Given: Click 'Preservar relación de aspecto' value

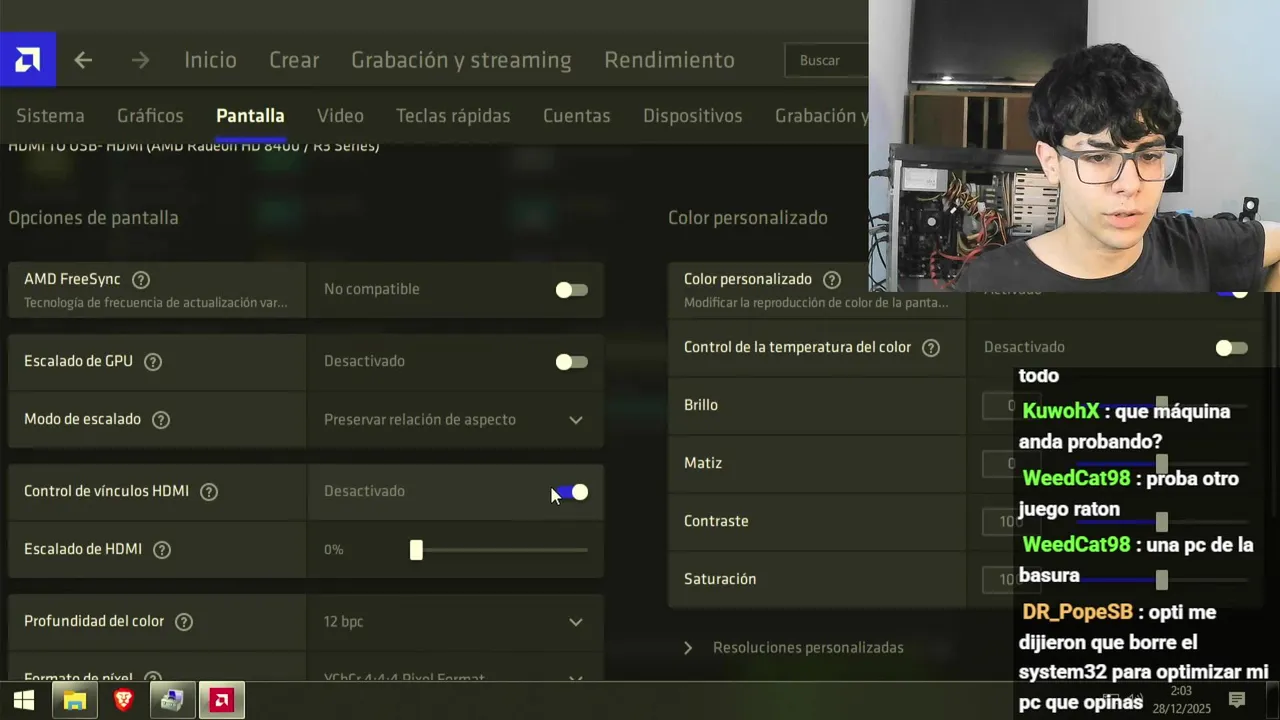Looking at the screenshot, I should [420, 420].
